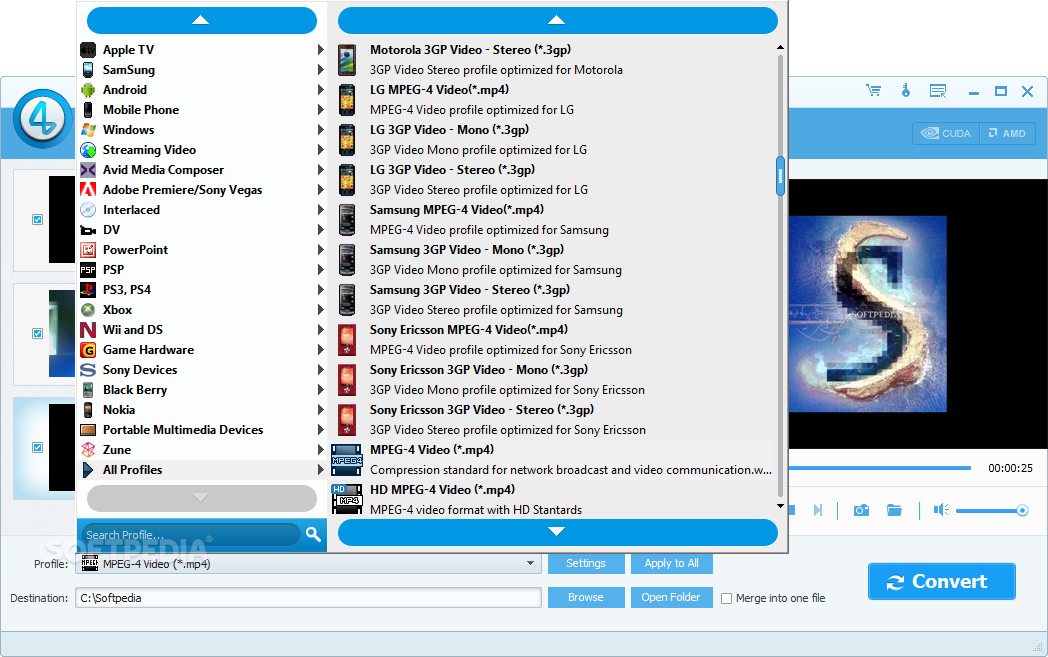Take a snapshot with the camera icon
1048x657 pixels.
tap(862, 510)
